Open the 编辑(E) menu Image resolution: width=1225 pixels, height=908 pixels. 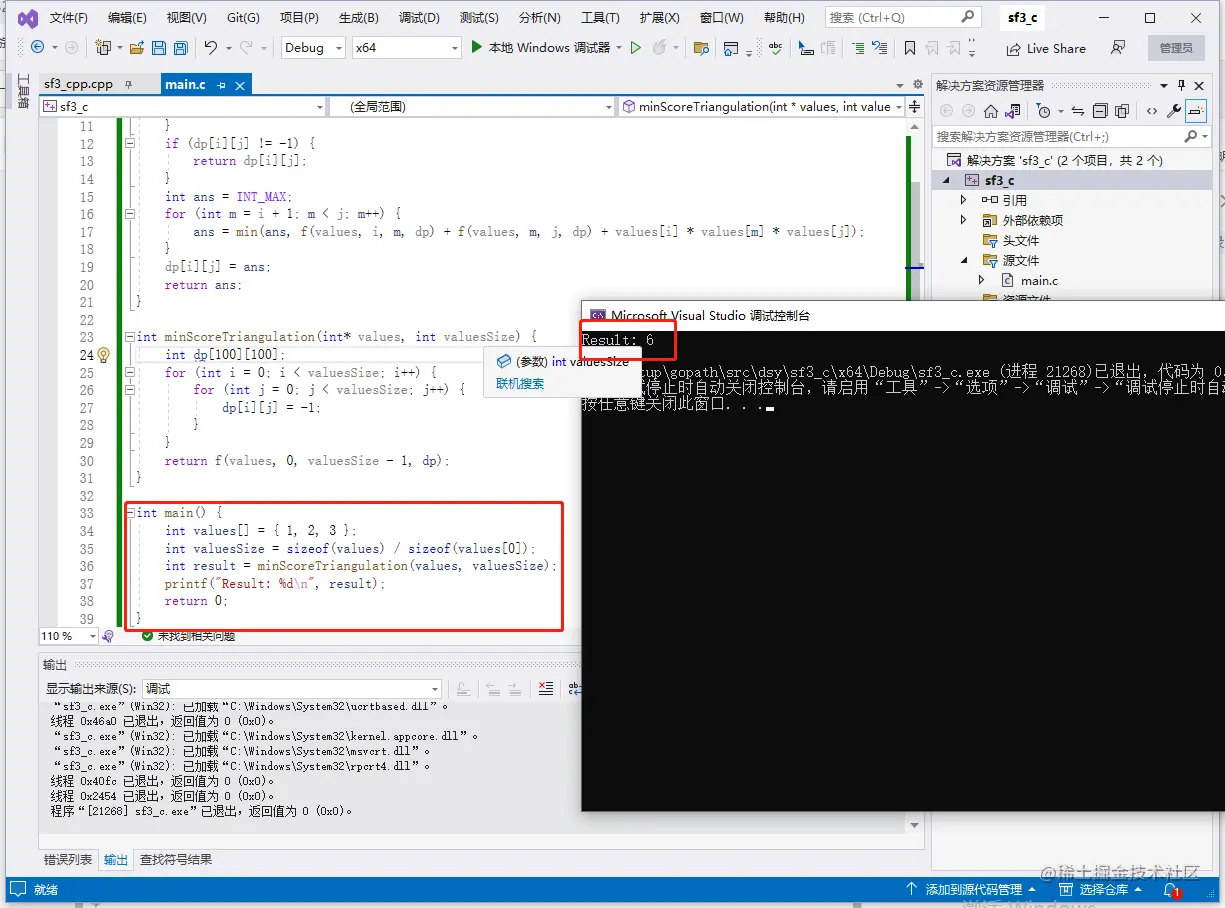pyautogui.click(x=127, y=18)
